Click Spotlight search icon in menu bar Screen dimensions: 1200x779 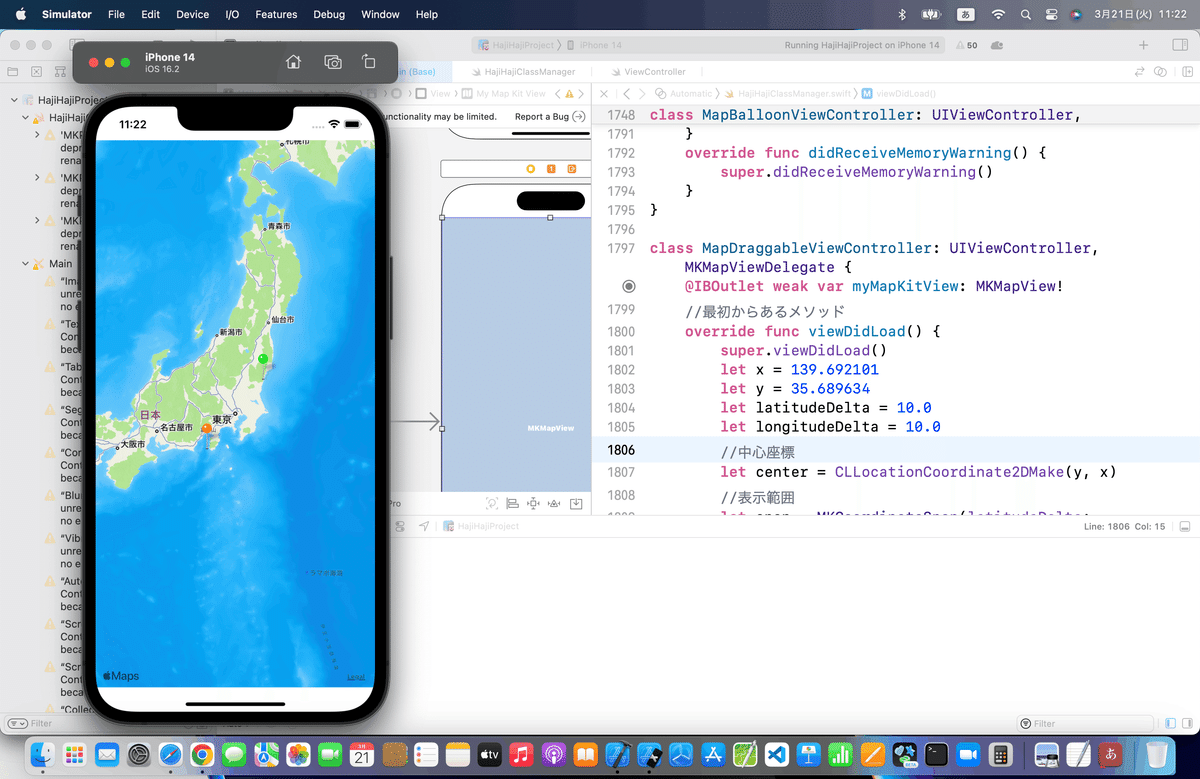tap(1025, 14)
